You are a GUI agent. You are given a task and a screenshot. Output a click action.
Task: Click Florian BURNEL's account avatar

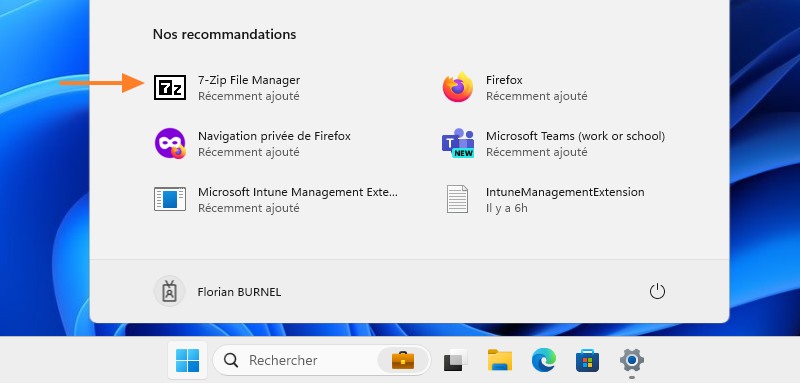169,292
